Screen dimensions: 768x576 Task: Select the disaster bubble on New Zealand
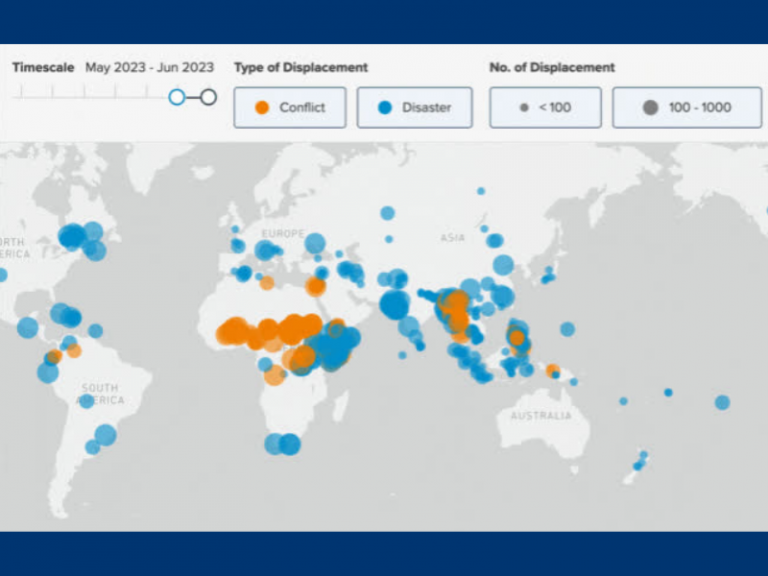(x=639, y=465)
